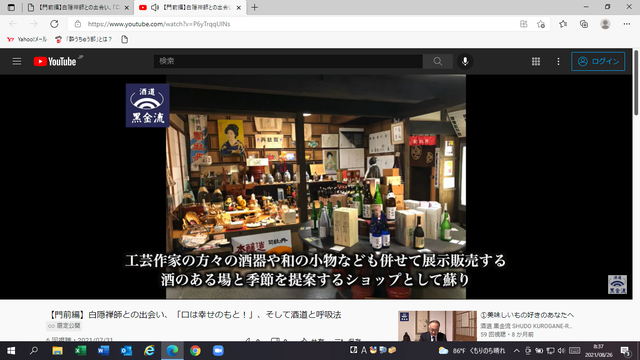Viewport: 640px width, 360px height.
Task: View site information lock icon
Action: click(78, 24)
